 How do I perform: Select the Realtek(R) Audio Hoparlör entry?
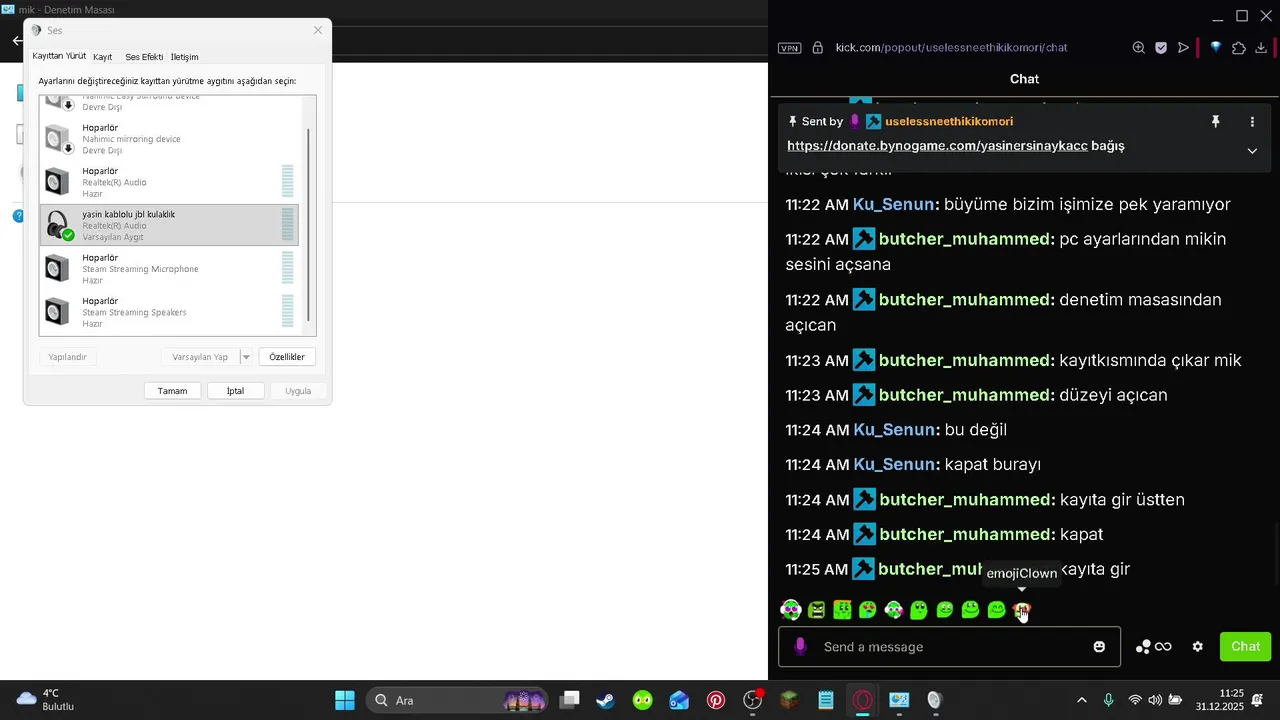[169, 182]
